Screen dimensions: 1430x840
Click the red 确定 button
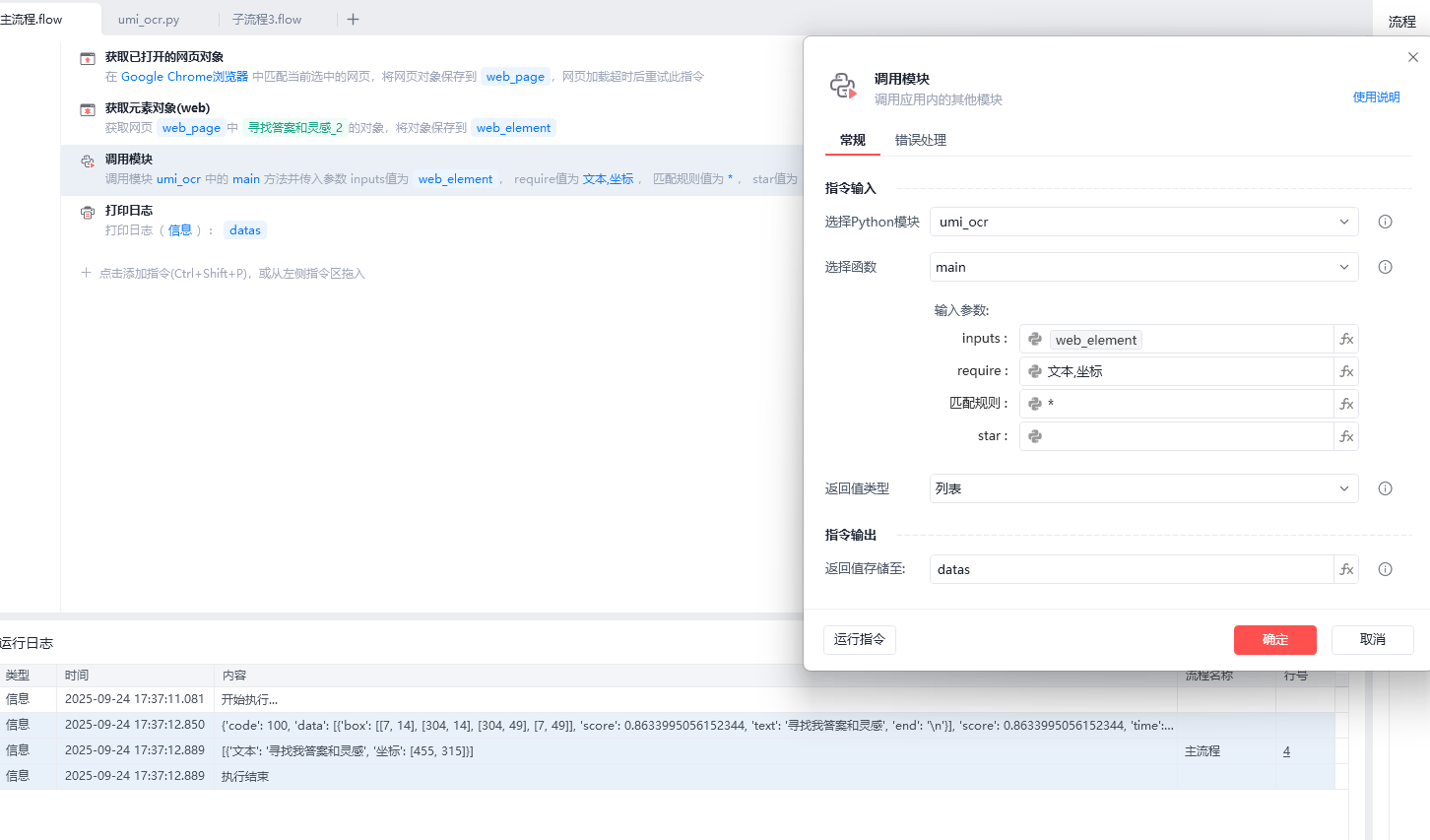1274,639
